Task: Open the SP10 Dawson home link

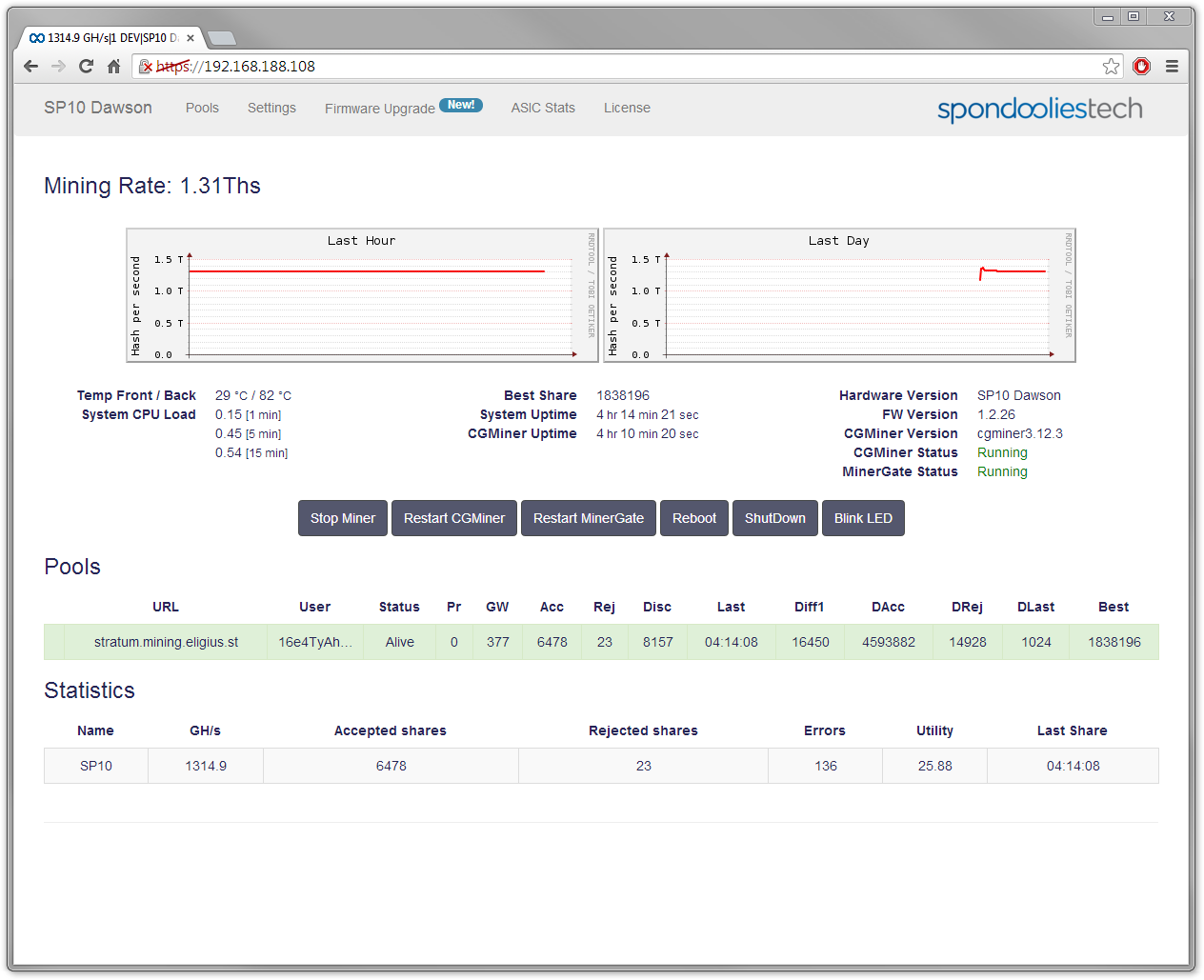Action: 98,108
